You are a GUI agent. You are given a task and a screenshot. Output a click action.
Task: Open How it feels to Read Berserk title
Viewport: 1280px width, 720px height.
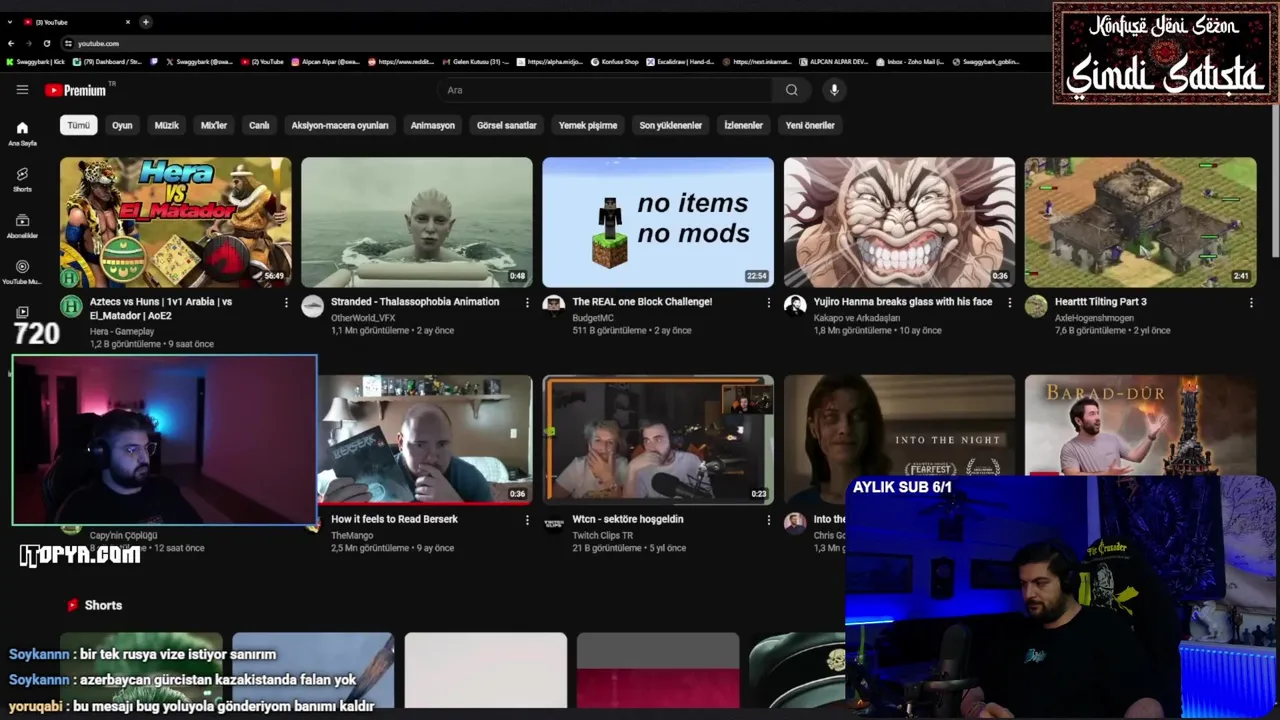[x=394, y=519]
